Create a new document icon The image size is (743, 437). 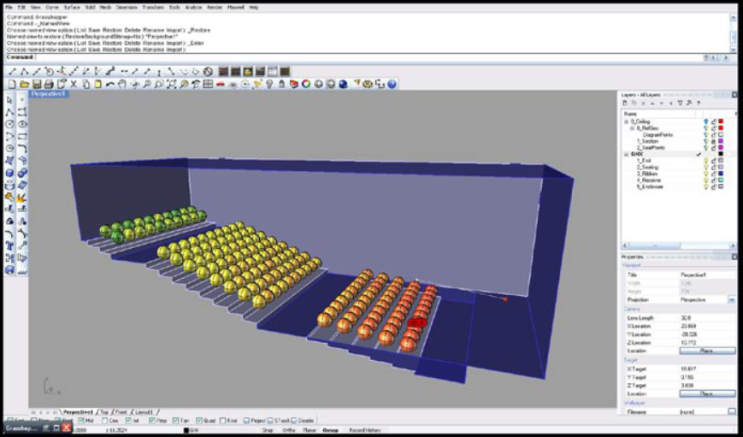[12, 84]
